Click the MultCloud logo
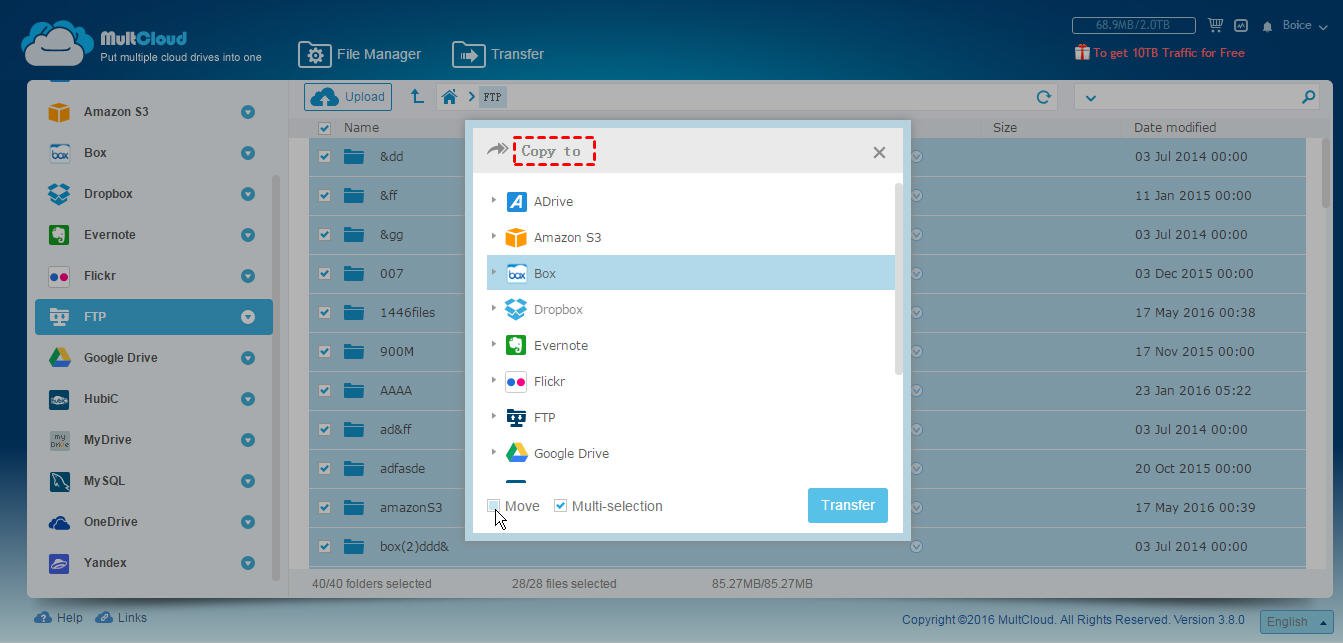 pyautogui.click(x=142, y=44)
